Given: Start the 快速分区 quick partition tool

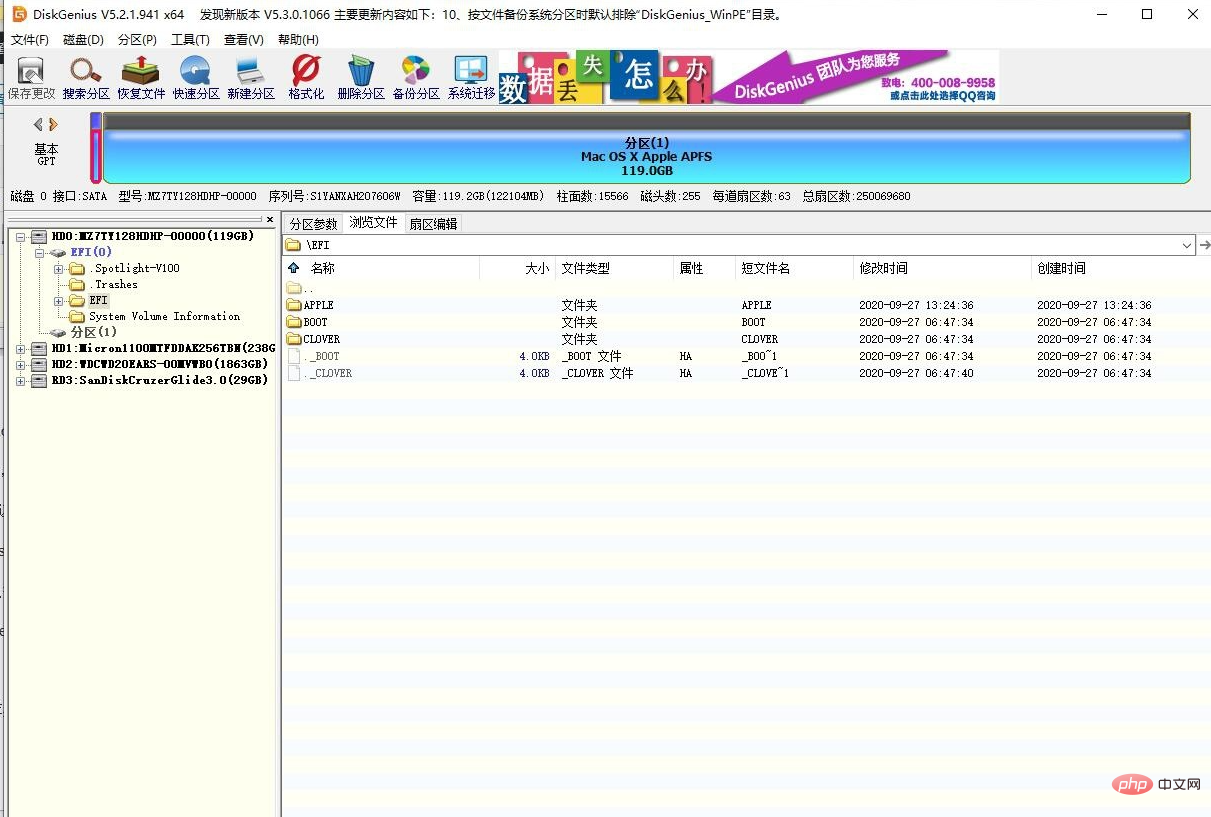Looking at the screenshot, I should 195,78.
